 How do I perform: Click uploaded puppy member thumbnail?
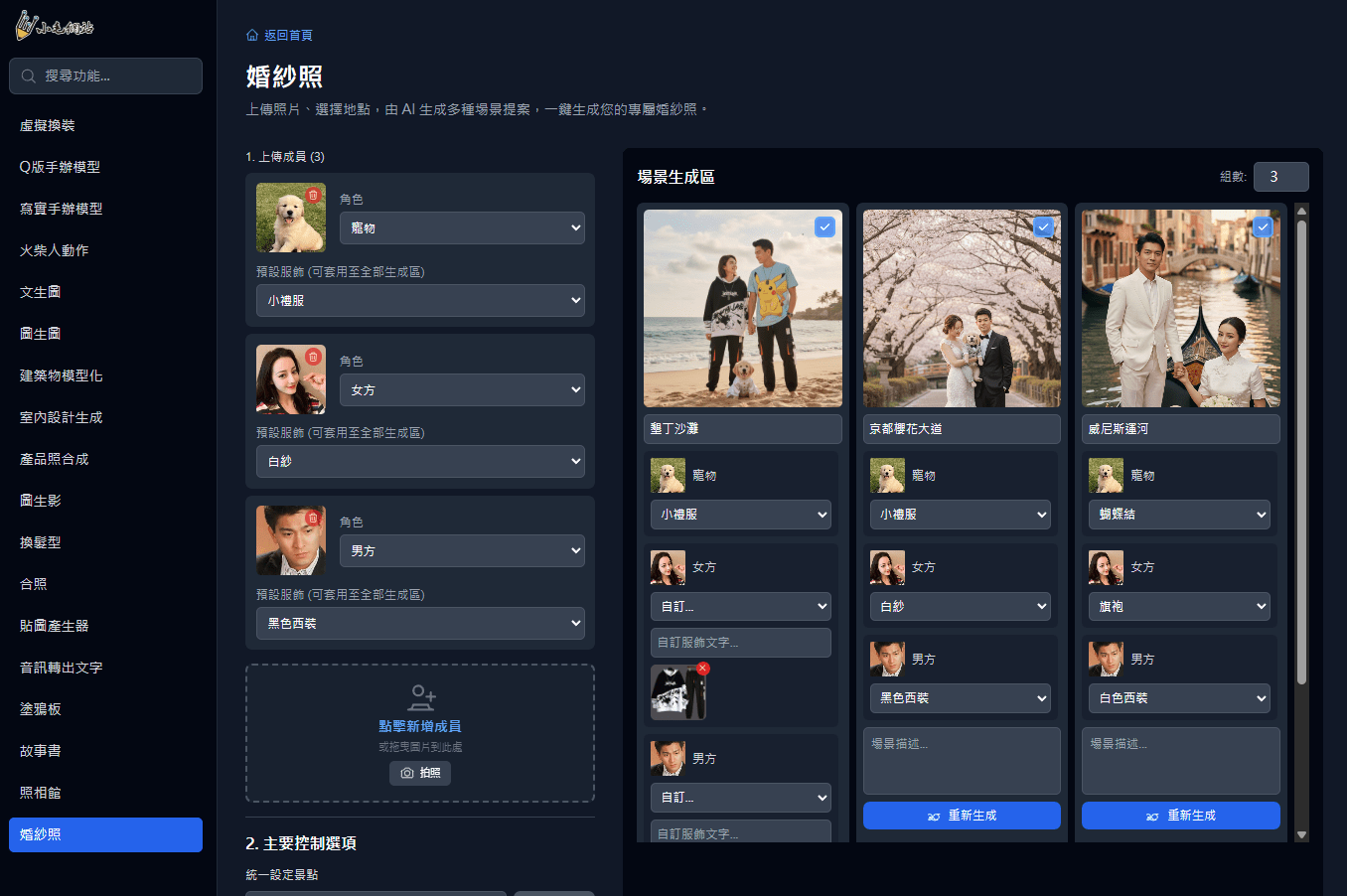point(290,218)
